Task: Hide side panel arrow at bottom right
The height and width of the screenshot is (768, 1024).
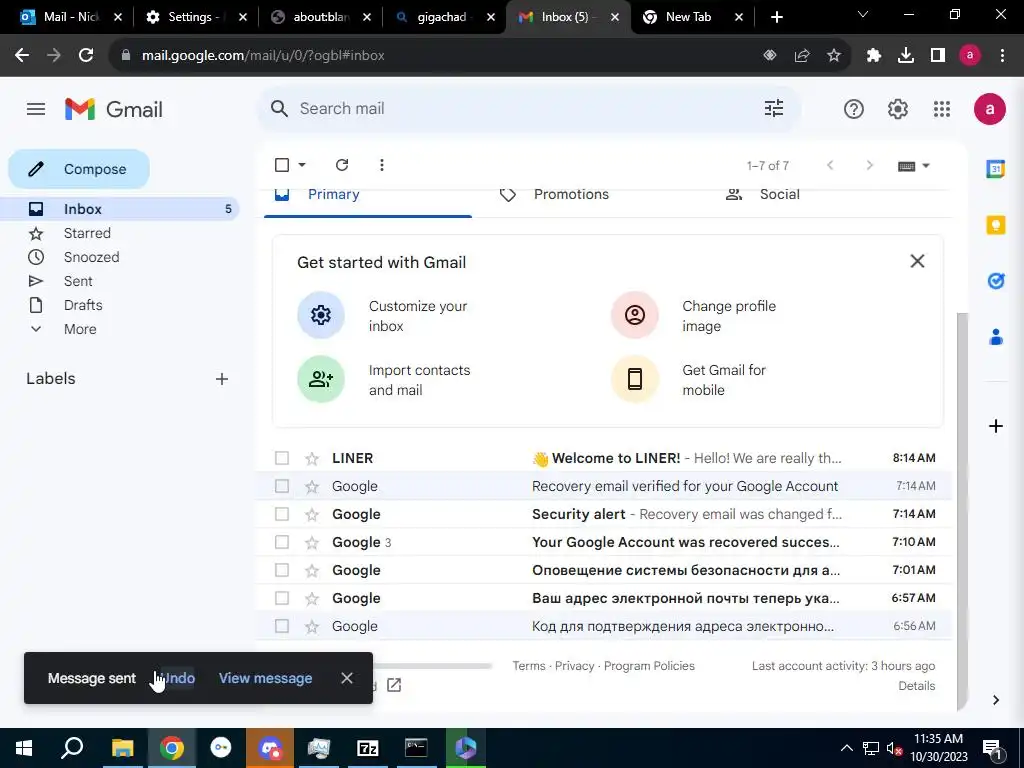Action: 995,700
